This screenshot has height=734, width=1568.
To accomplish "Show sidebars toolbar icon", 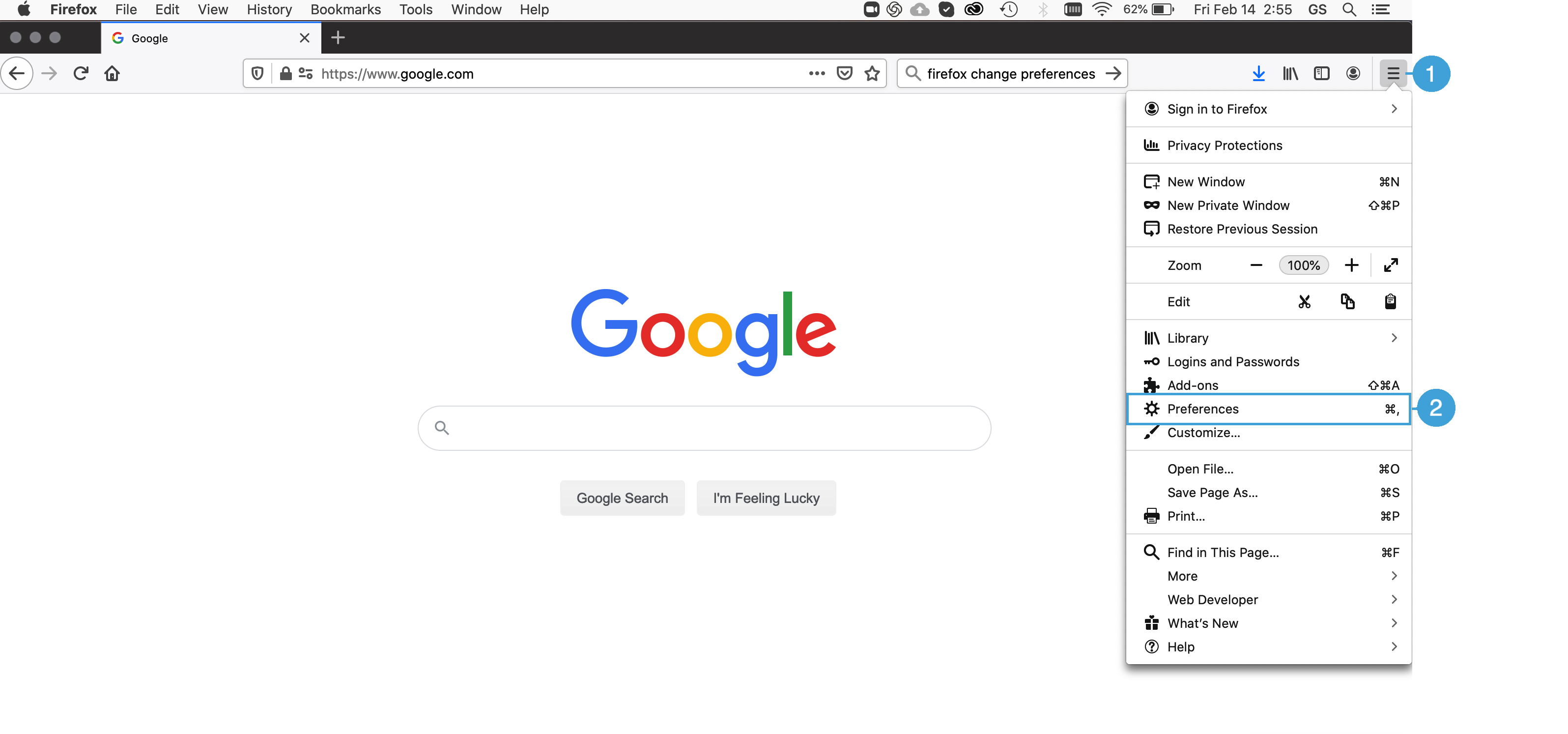I will tap(1321, 74).
